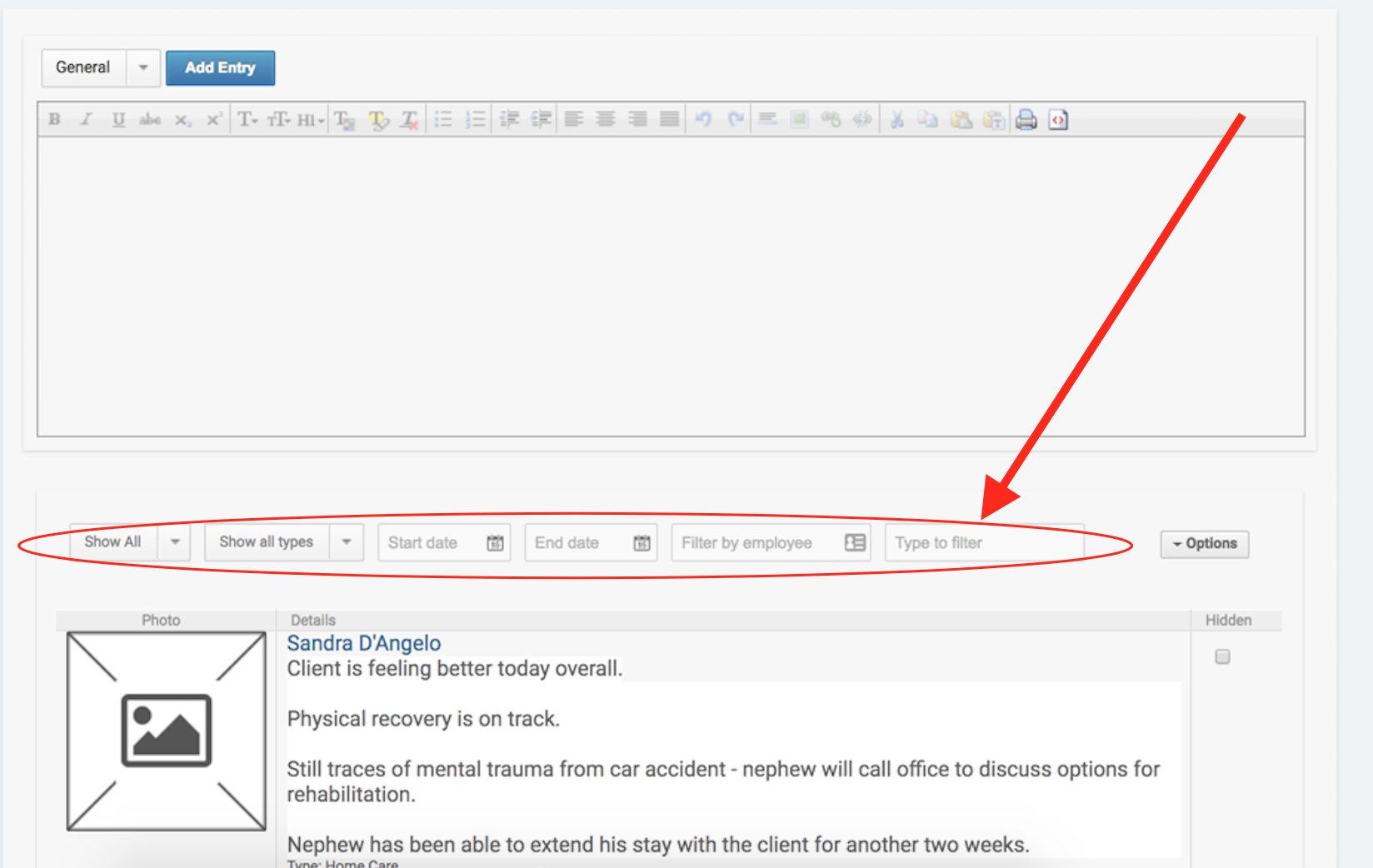This screenshot has height=868, width=1373.
Task: Open the Show all types dropdown
Action: pyautogui.click(x=347, y=542)
